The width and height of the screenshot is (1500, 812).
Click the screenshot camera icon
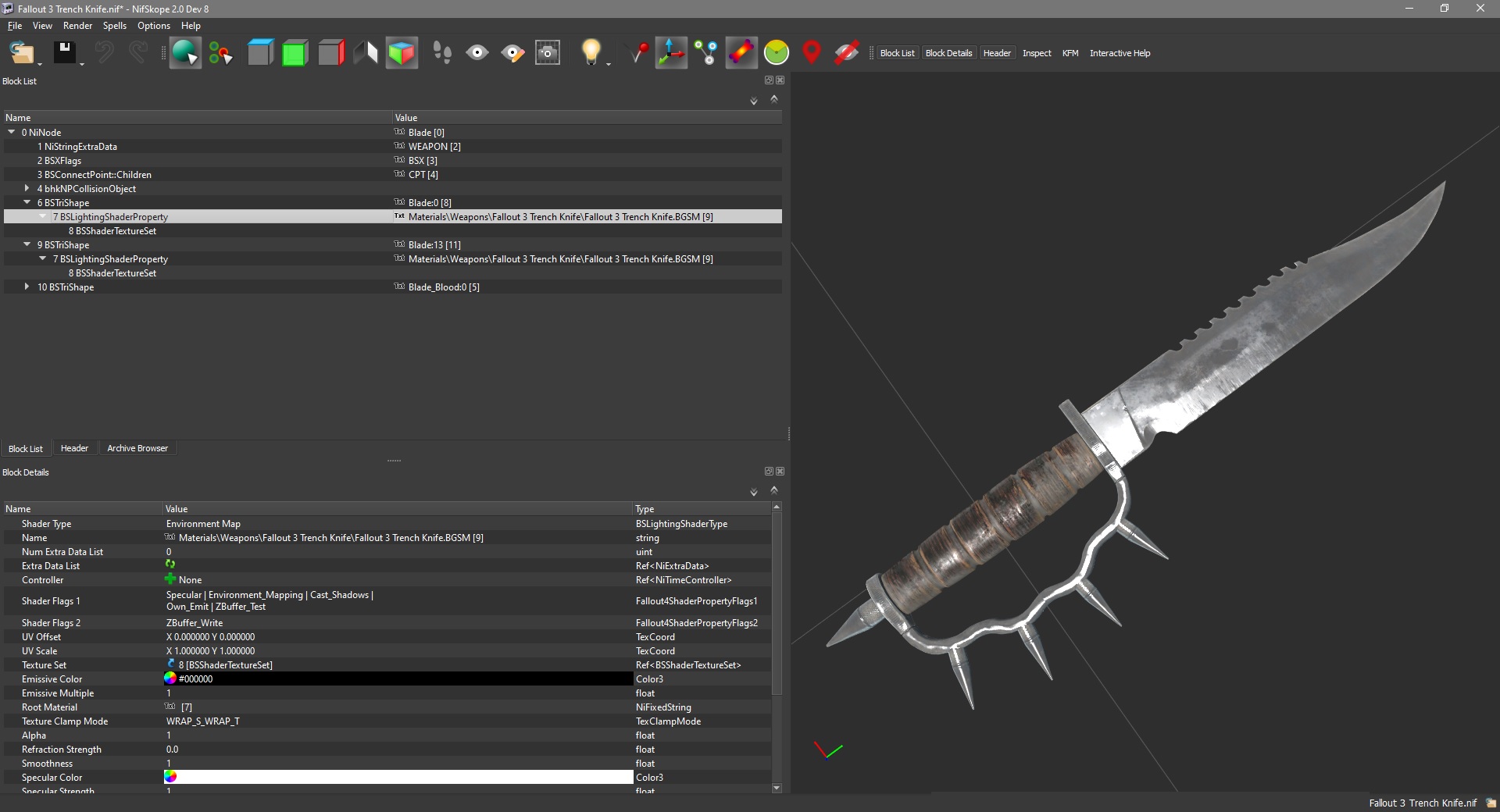548,53
